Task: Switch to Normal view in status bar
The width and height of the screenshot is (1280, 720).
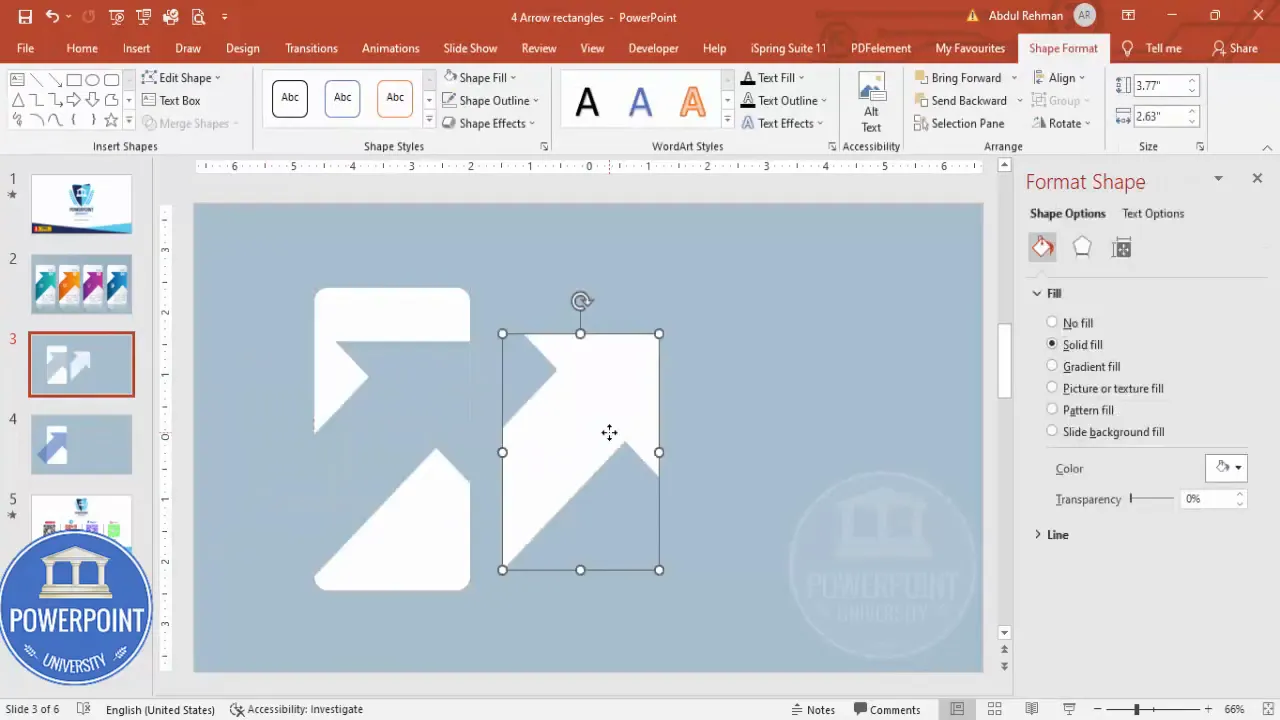Action: 957,709
